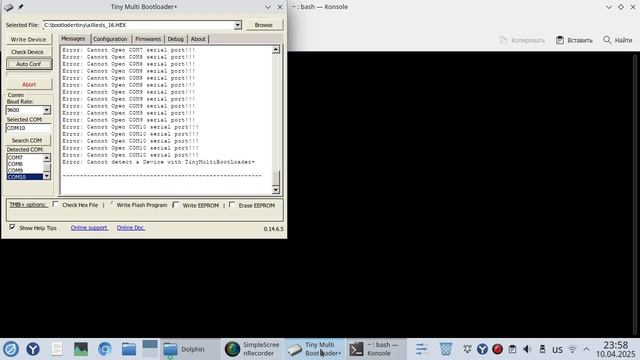Open the Firmwares tab
Viewport: 640px width, 360px height.
pyautogui.click(x=148, y=39)
